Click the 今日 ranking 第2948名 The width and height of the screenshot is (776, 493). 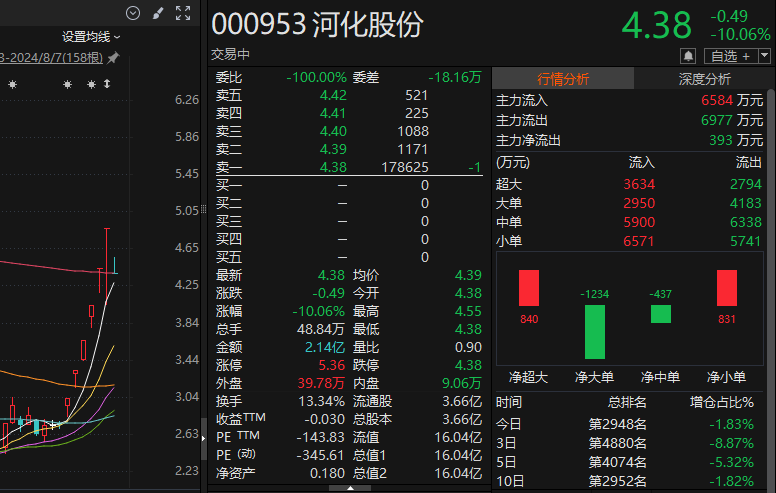(618, 424)
